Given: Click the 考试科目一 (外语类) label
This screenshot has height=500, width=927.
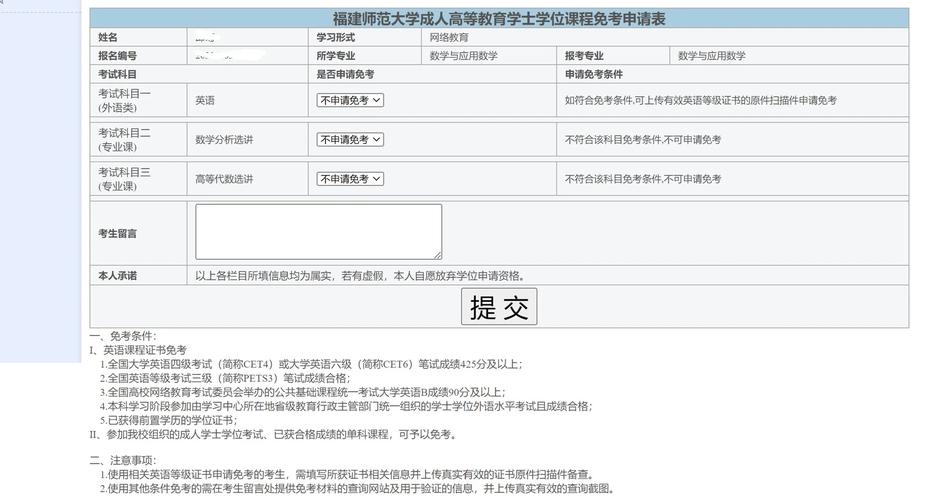Looking at the screenshot, I should [x=125, y=100].
